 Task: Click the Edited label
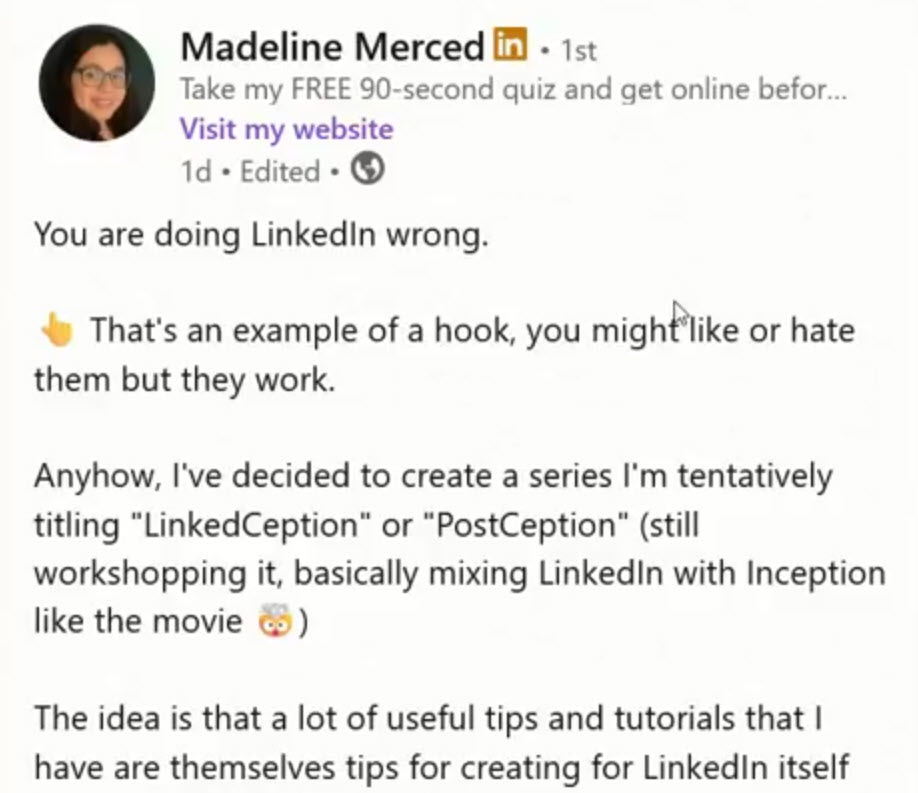(x=280, y=172)
